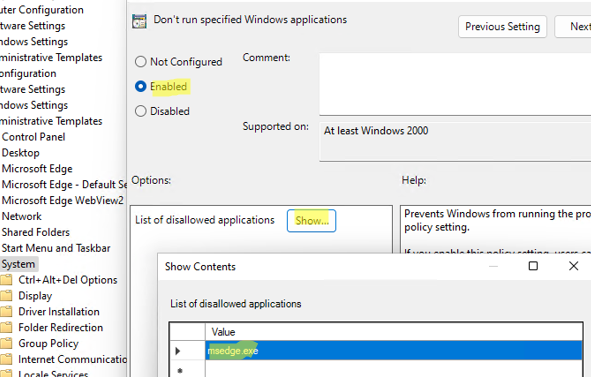Click the Value column header

[394, 332]
